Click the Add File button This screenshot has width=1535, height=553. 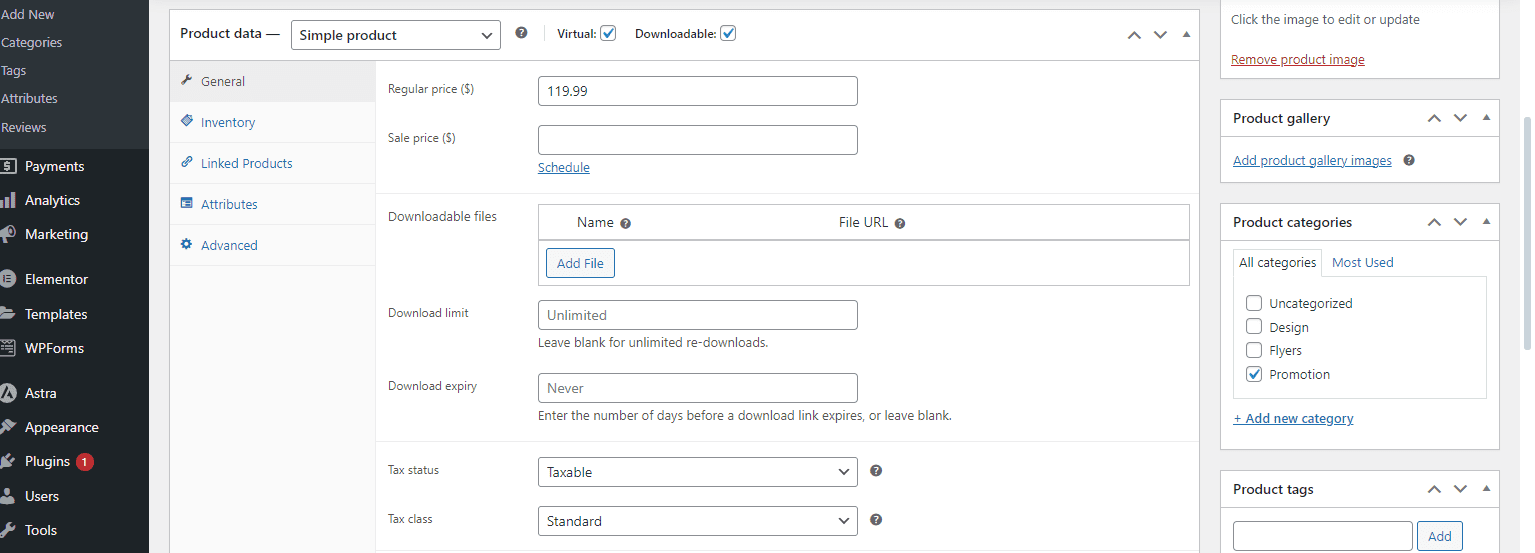tap(580, 263)
